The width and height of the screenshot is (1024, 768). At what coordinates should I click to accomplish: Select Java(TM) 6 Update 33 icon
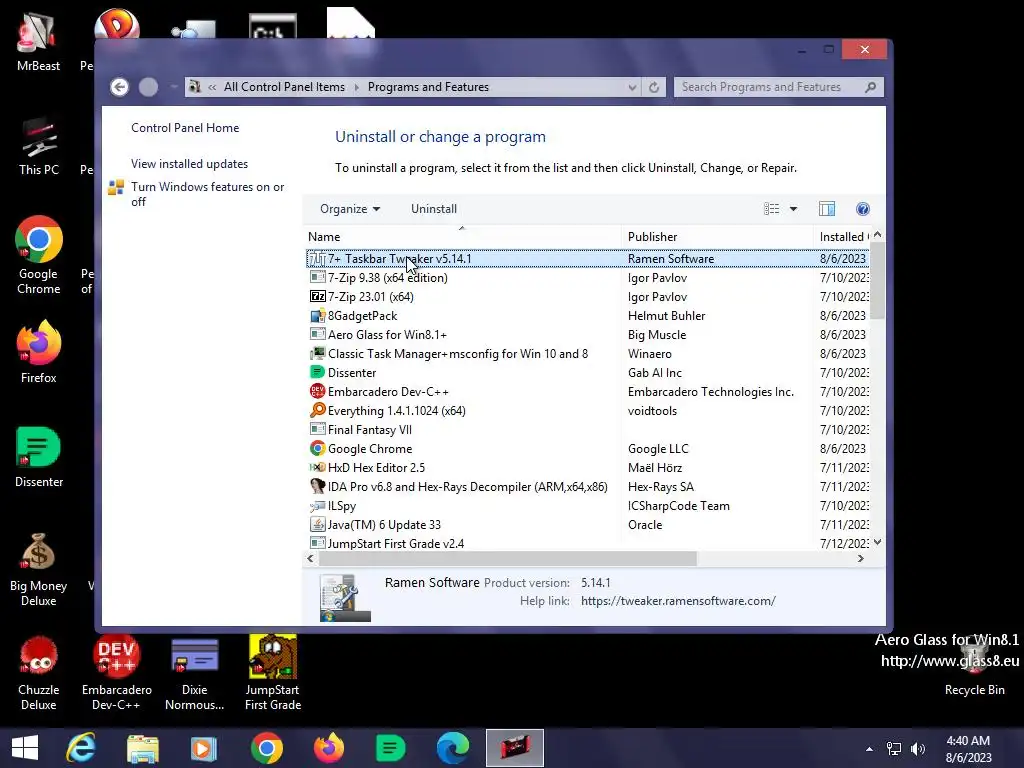(317, 524)
